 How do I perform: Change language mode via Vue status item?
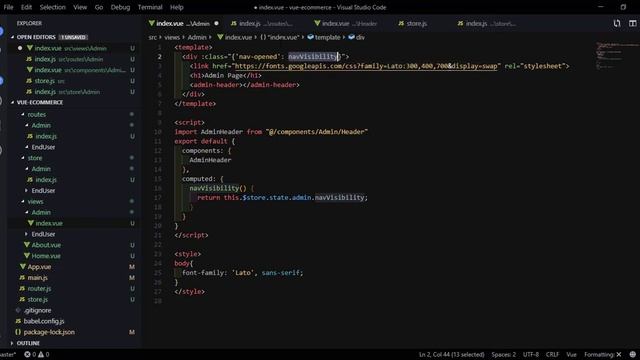click(571, 354)
